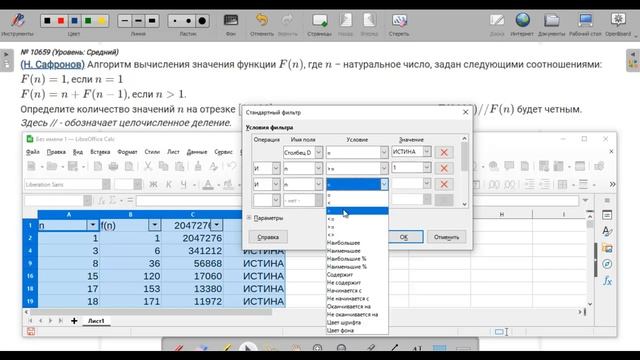
Task: Pick the yellow pen color swatch
Action: [x=102, y=20]
